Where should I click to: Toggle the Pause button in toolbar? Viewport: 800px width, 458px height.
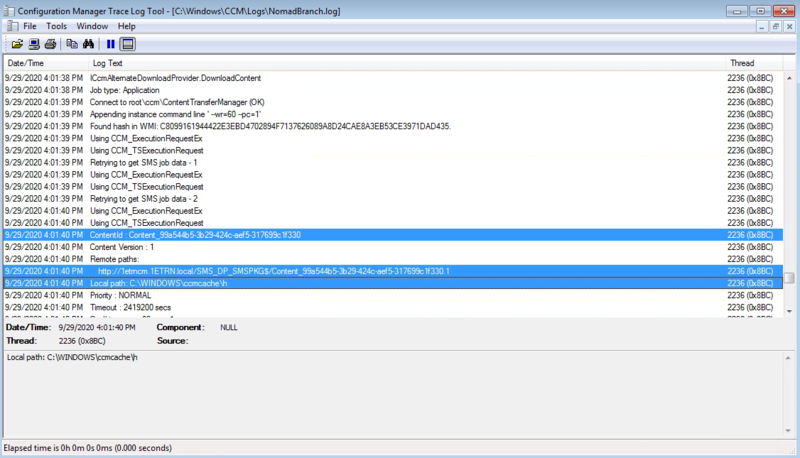point(110,44)
